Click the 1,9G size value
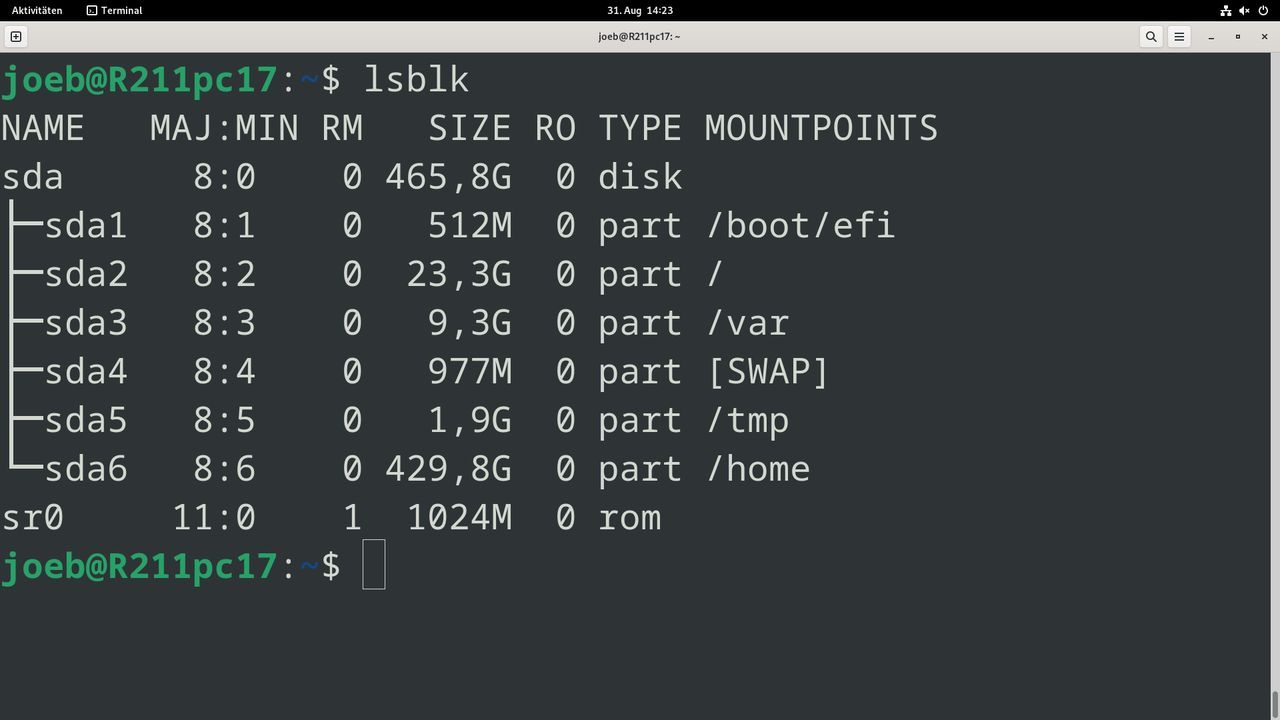The image size is (1280, 720). pyautogui.click(x=470, y=421)
